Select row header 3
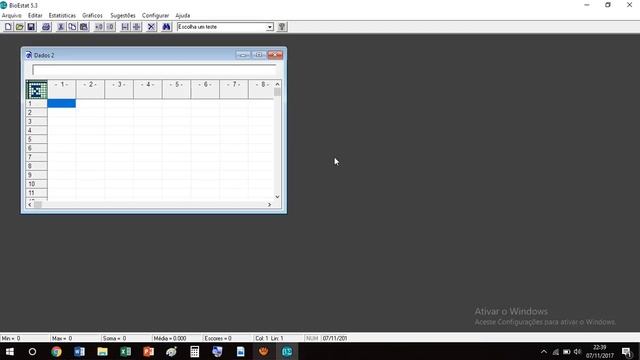640x360 pixels. (37, 122)
